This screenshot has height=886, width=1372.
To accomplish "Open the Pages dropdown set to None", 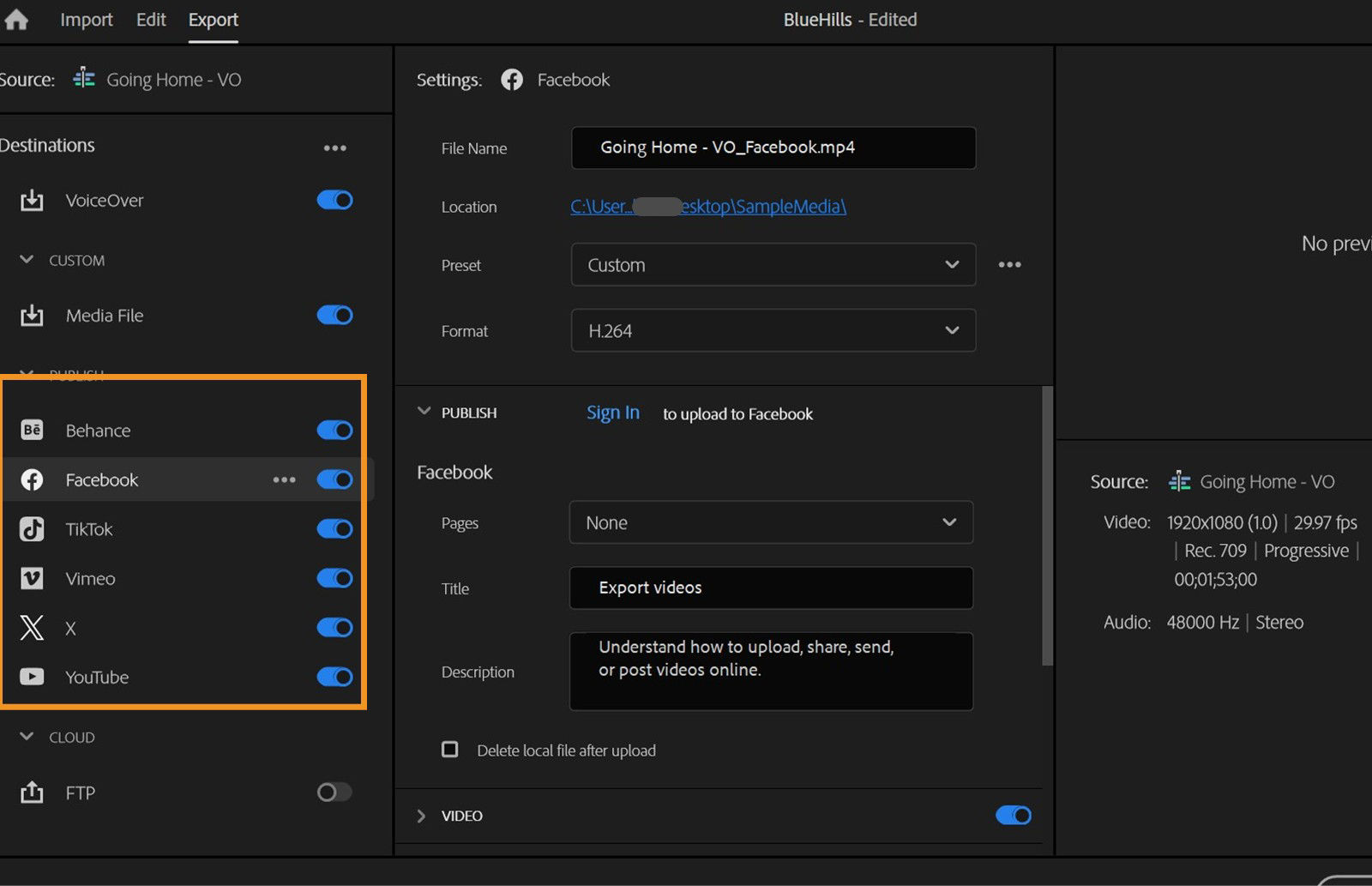I will point(770,522).
